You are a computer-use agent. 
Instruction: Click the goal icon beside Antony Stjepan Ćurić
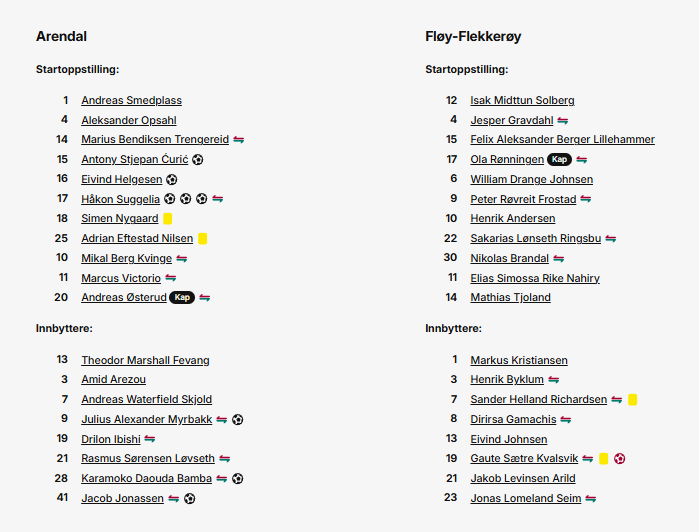(x=198, y=160)
